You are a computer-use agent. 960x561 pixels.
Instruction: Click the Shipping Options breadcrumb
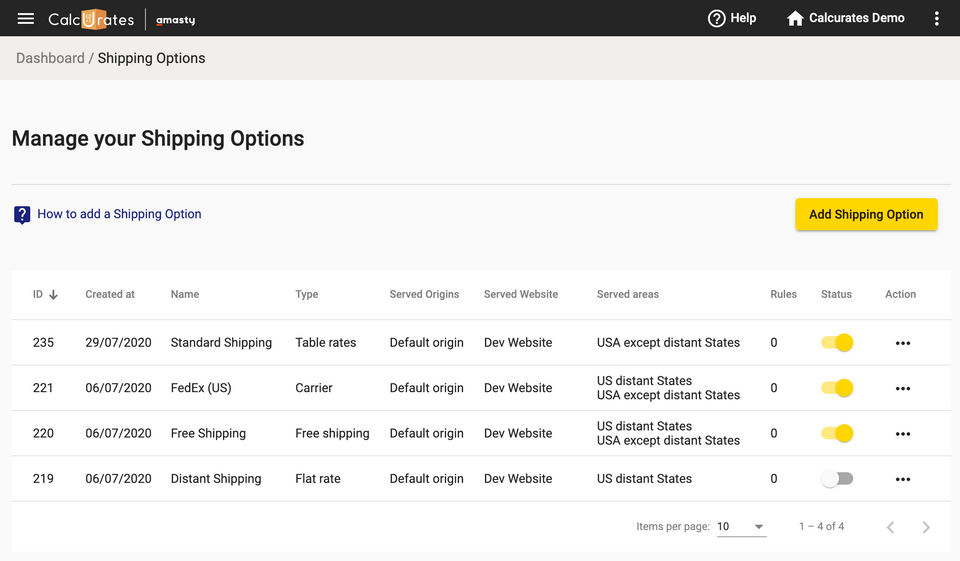tap(151, 58)
